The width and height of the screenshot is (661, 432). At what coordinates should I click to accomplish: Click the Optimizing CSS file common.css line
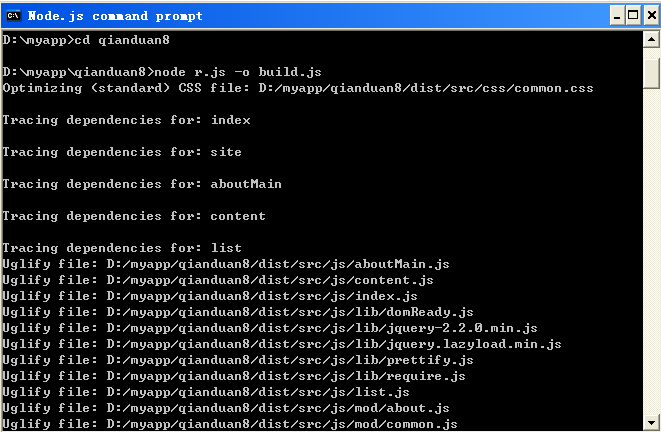pyautogui.click(x=298, y=88)
